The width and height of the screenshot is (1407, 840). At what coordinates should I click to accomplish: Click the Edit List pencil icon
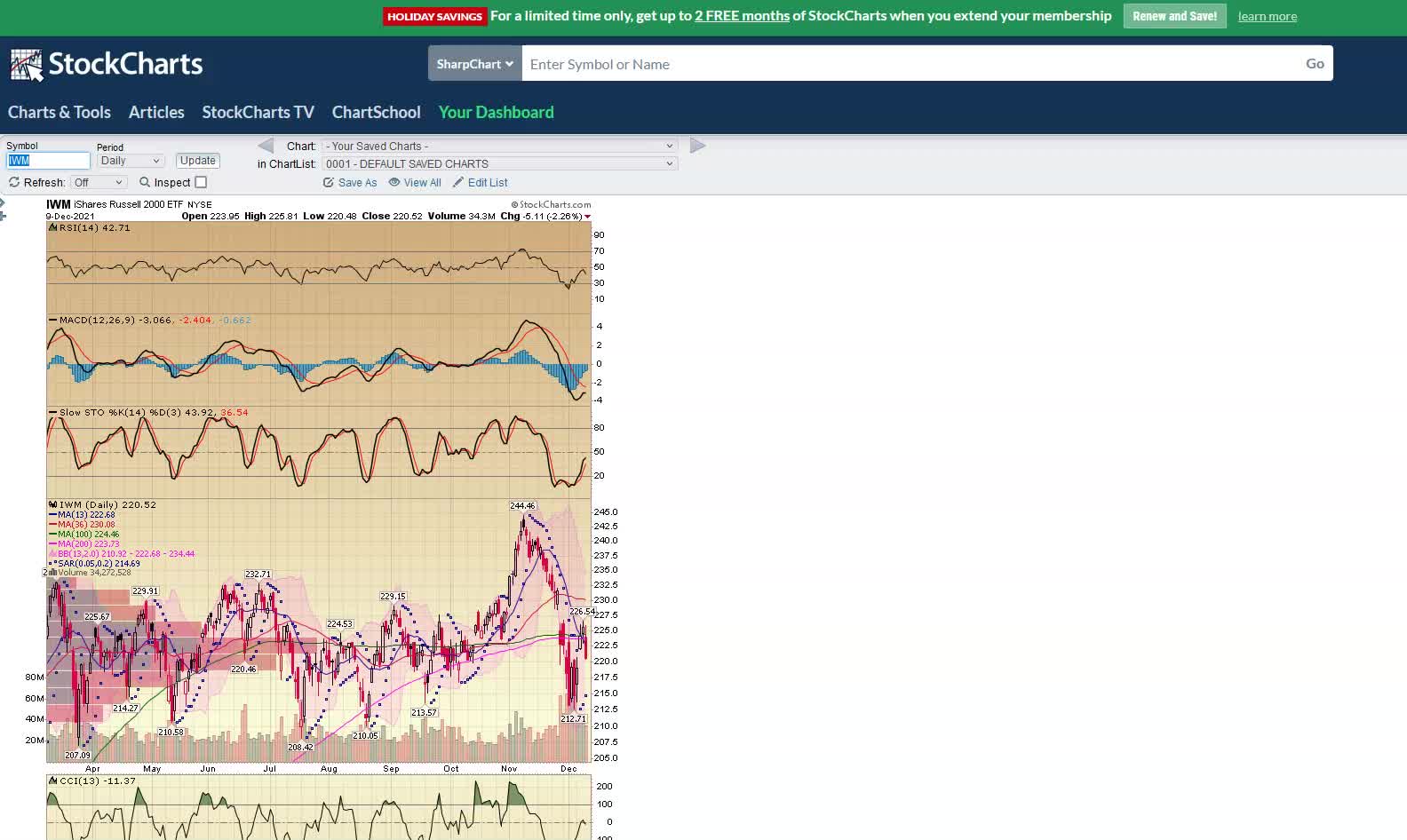coord(458,182)
